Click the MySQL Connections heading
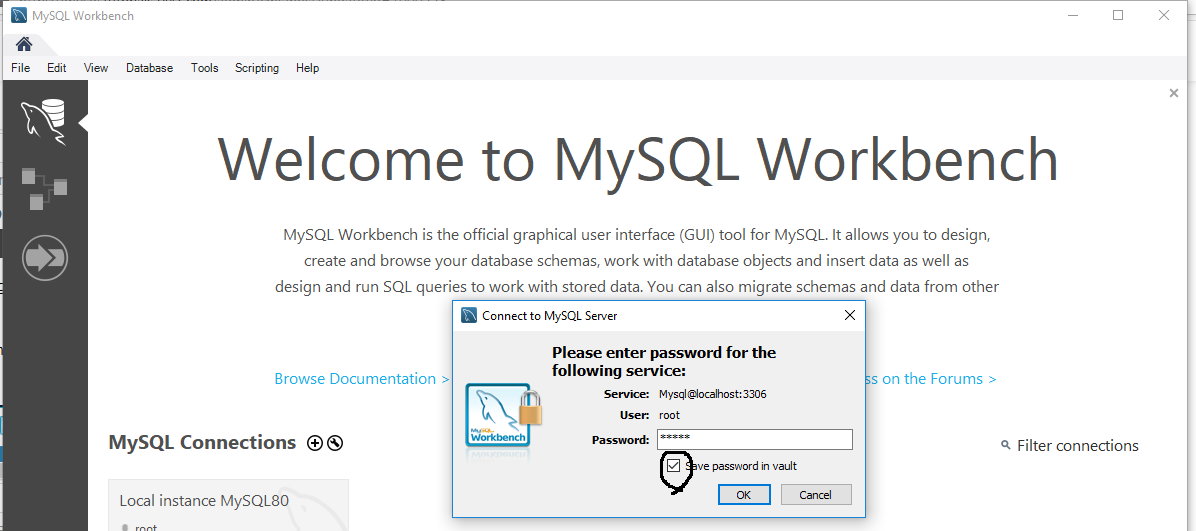Image resolution: width=1196 pixels, height=531 pixels. pos(202,442)
